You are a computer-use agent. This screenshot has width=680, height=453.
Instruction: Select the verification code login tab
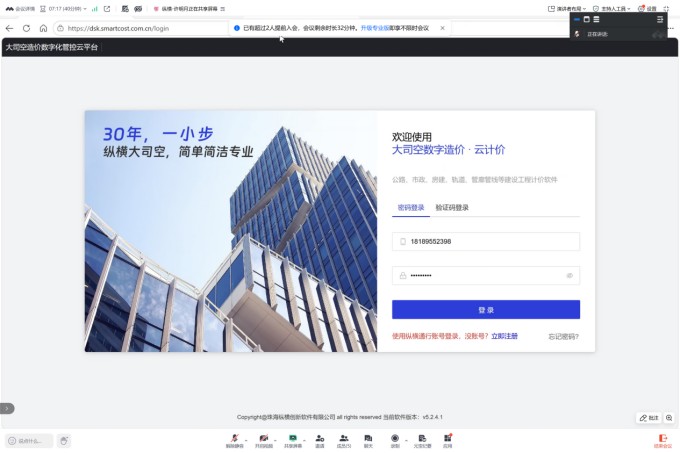tap(452, 208)
